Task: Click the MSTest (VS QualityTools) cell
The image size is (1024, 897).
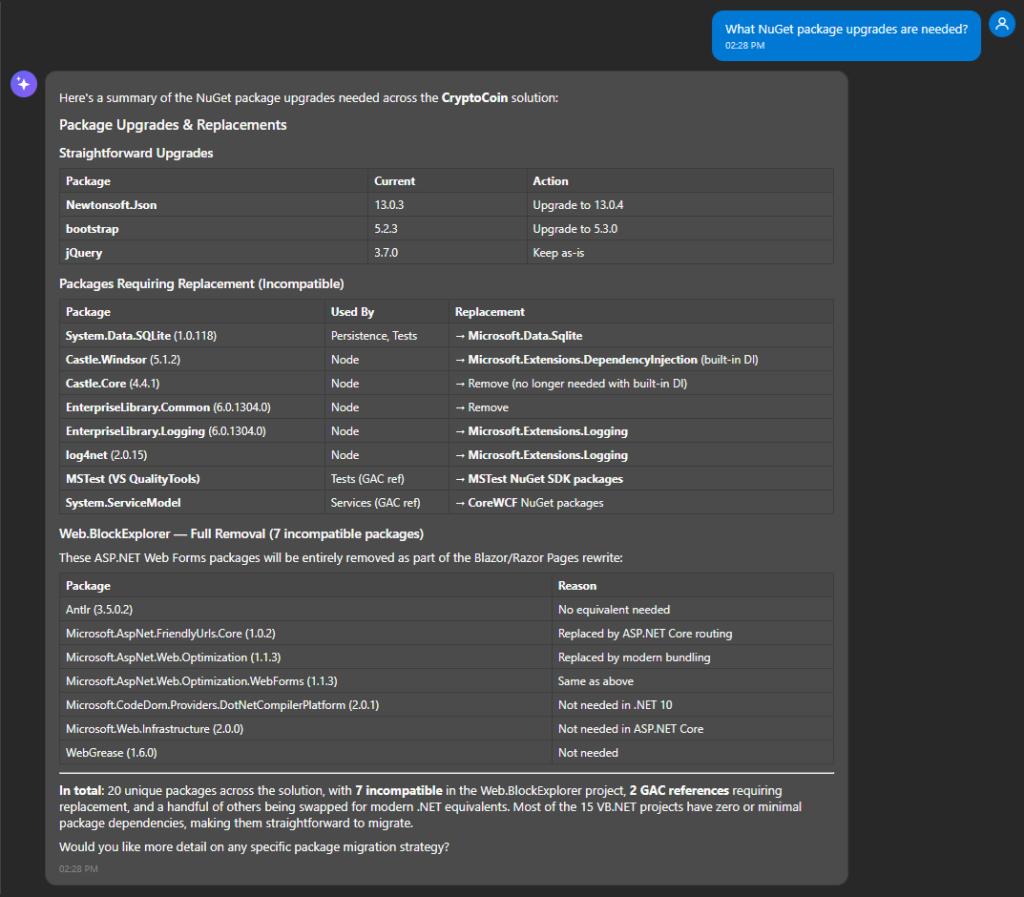Action: (192, 479)
